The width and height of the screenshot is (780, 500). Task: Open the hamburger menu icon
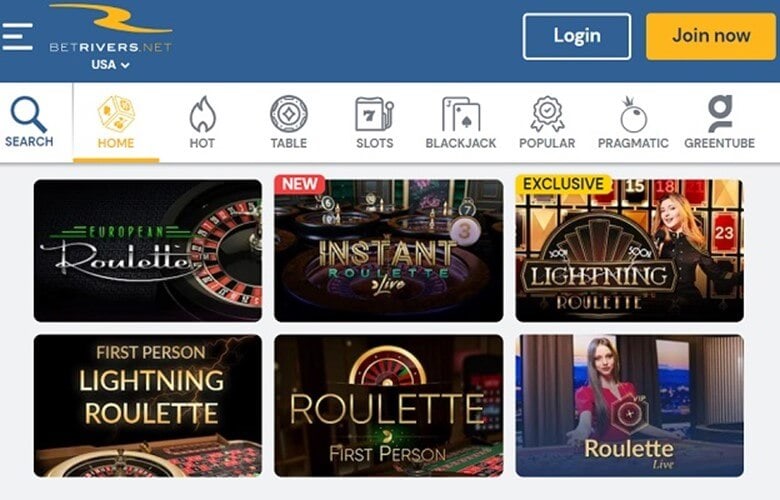(17, 36)
